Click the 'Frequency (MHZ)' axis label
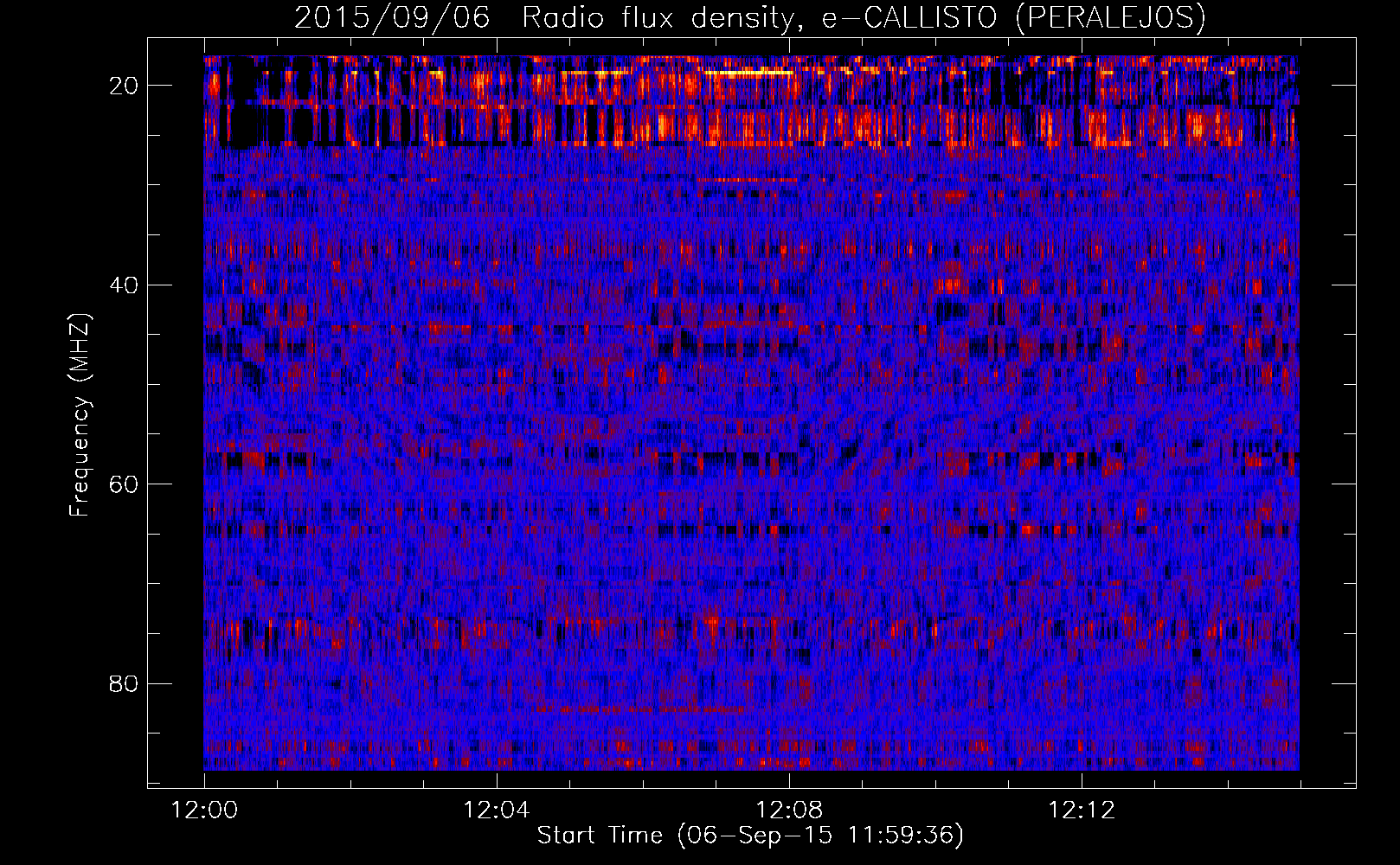 coord(80,415)
